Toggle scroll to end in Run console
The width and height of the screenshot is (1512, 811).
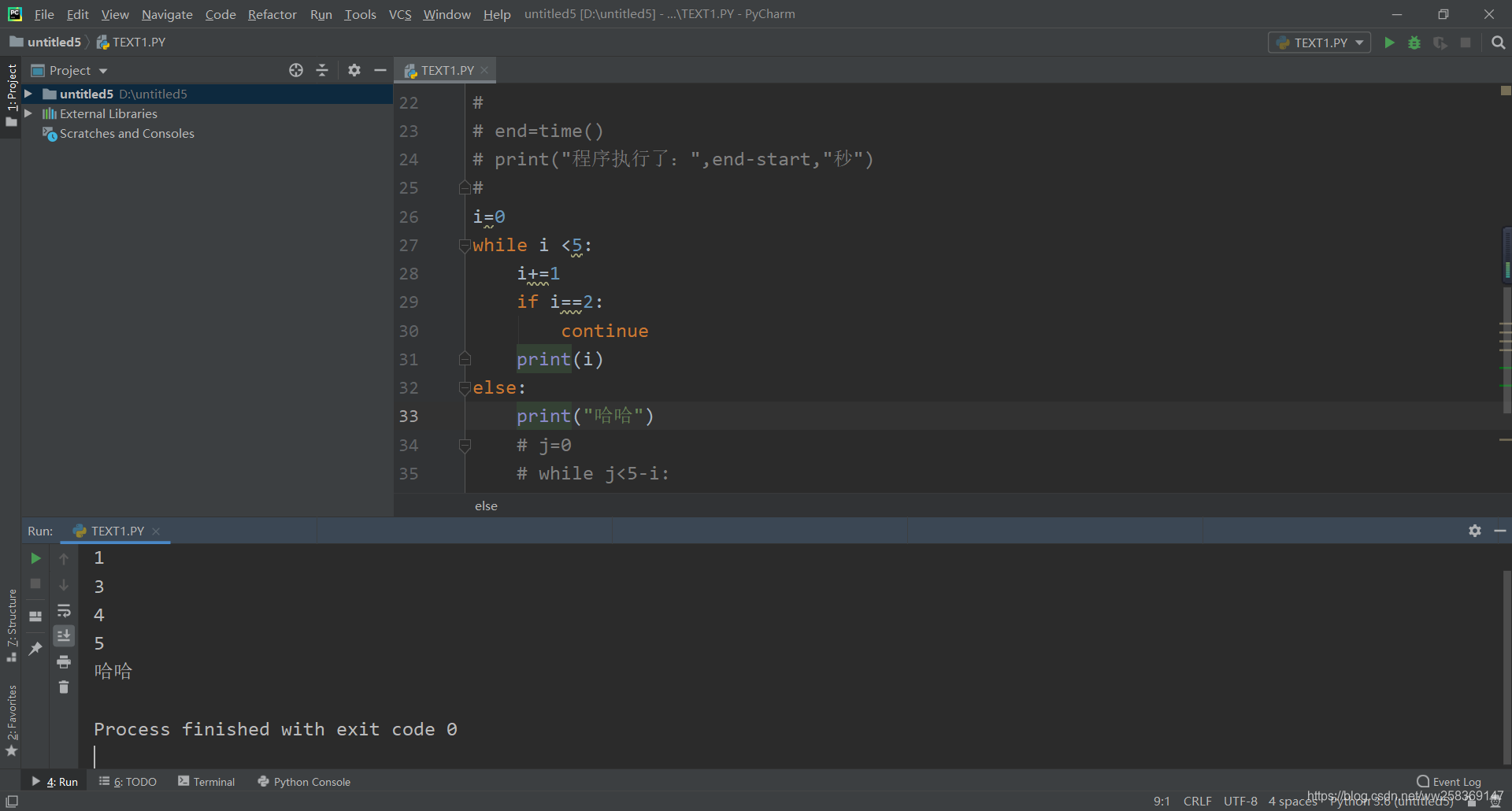click(64, 635)
